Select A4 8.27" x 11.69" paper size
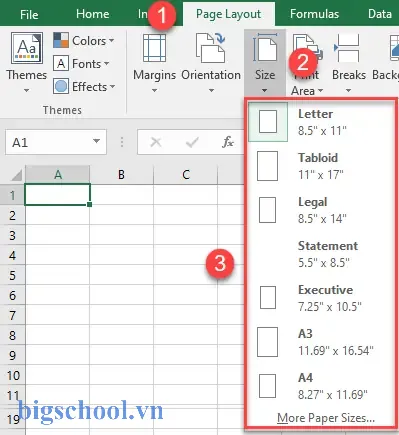 tap(321, 386)
